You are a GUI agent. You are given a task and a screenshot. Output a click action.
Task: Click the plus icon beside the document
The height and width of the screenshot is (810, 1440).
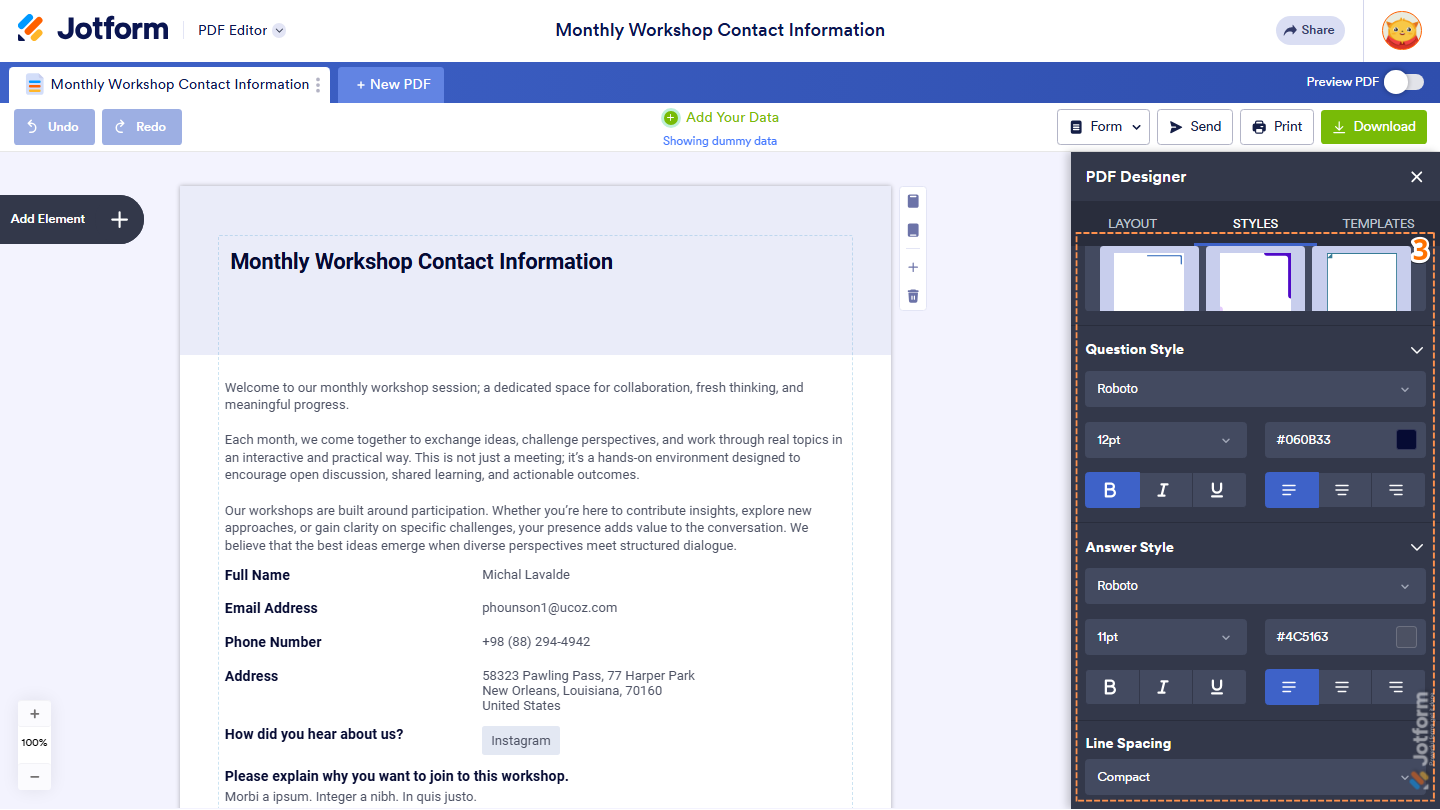coord(913,267)
